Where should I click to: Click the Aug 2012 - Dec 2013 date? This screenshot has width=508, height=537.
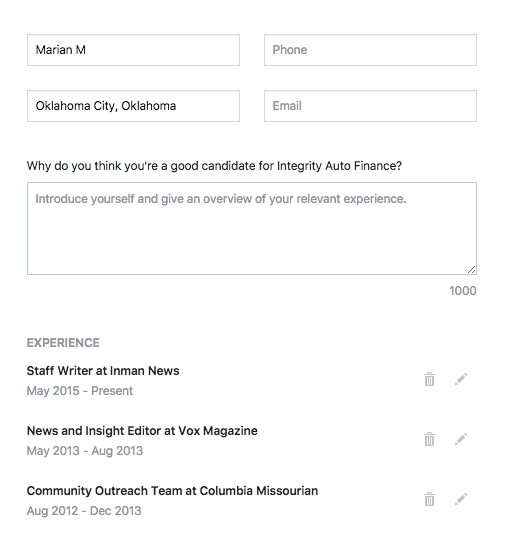(x=84, y=511)
